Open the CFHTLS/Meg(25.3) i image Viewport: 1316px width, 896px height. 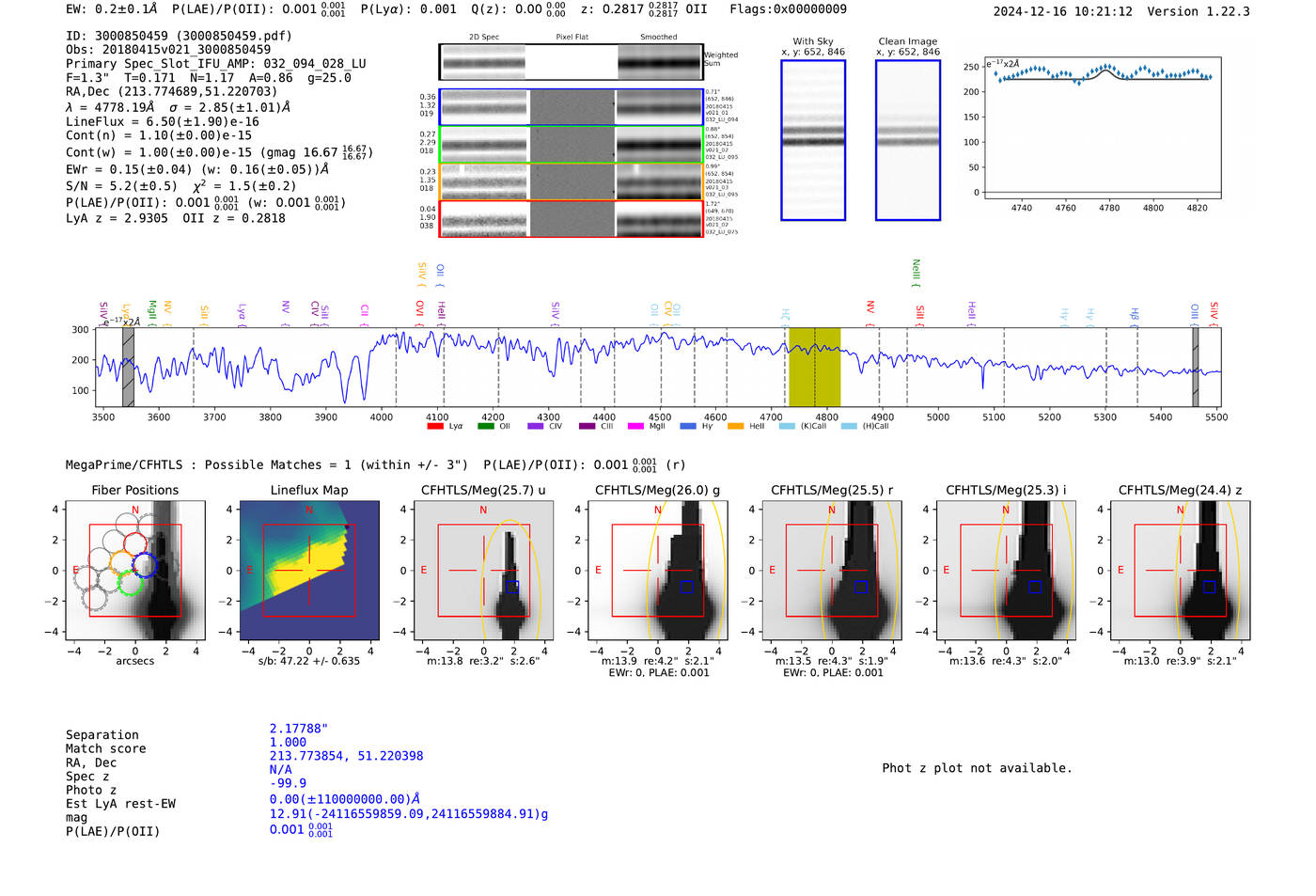(1006, 571)
